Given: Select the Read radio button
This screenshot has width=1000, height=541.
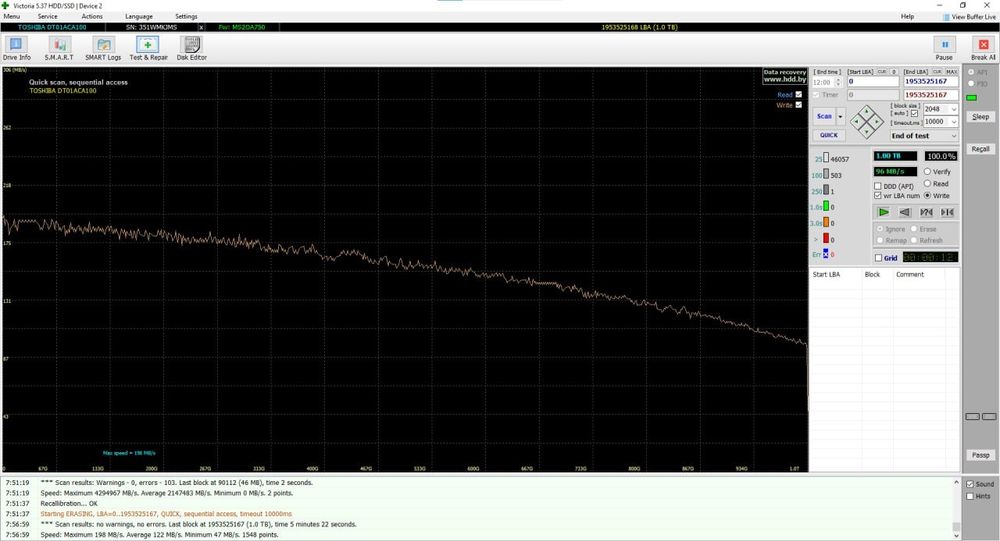Looking at the screenshot, I should (x=927, y=183).
